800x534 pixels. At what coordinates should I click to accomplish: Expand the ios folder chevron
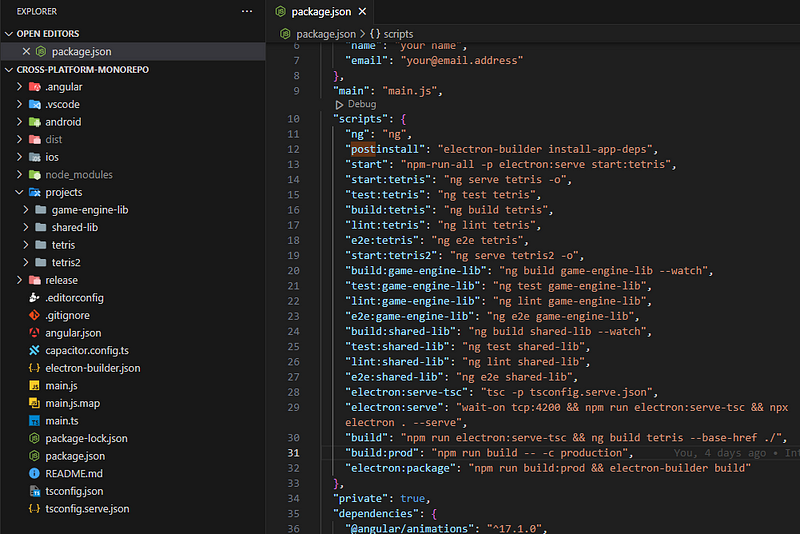(x=19, y=157)
